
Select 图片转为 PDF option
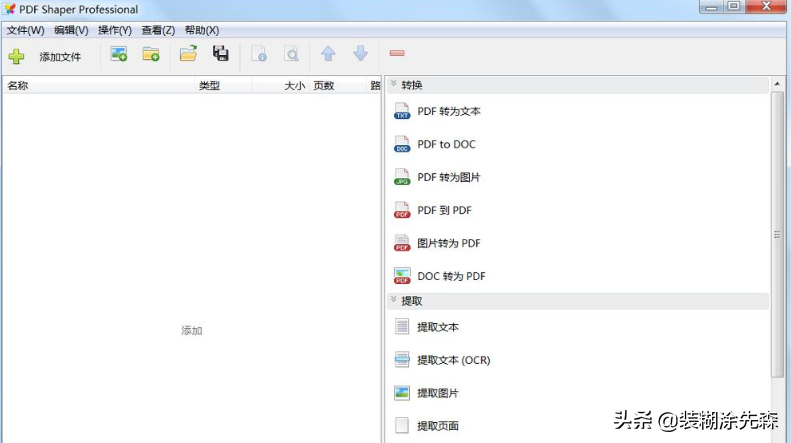(x=449, y=243)
